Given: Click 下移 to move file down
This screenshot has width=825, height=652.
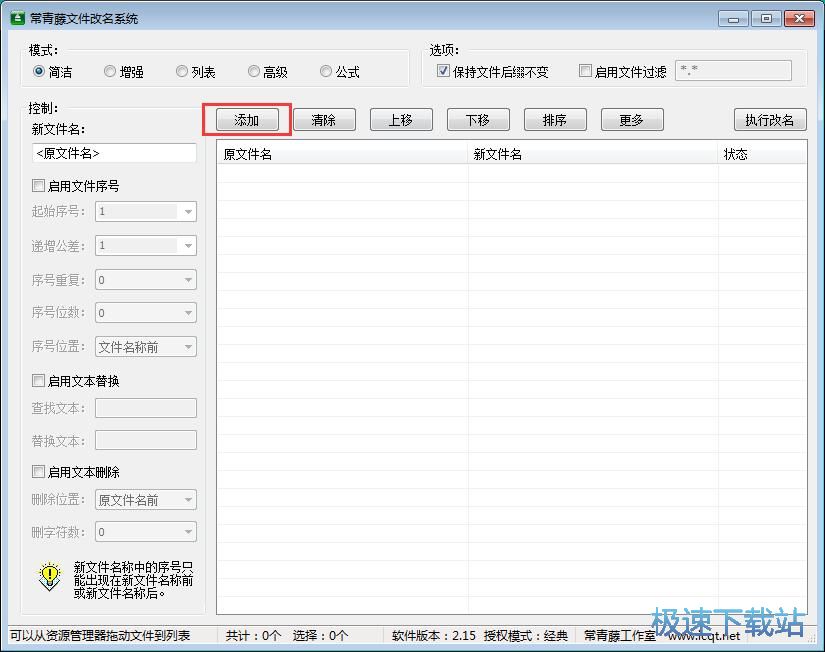Looking at the screenshot, I should [x=477, y=119].
